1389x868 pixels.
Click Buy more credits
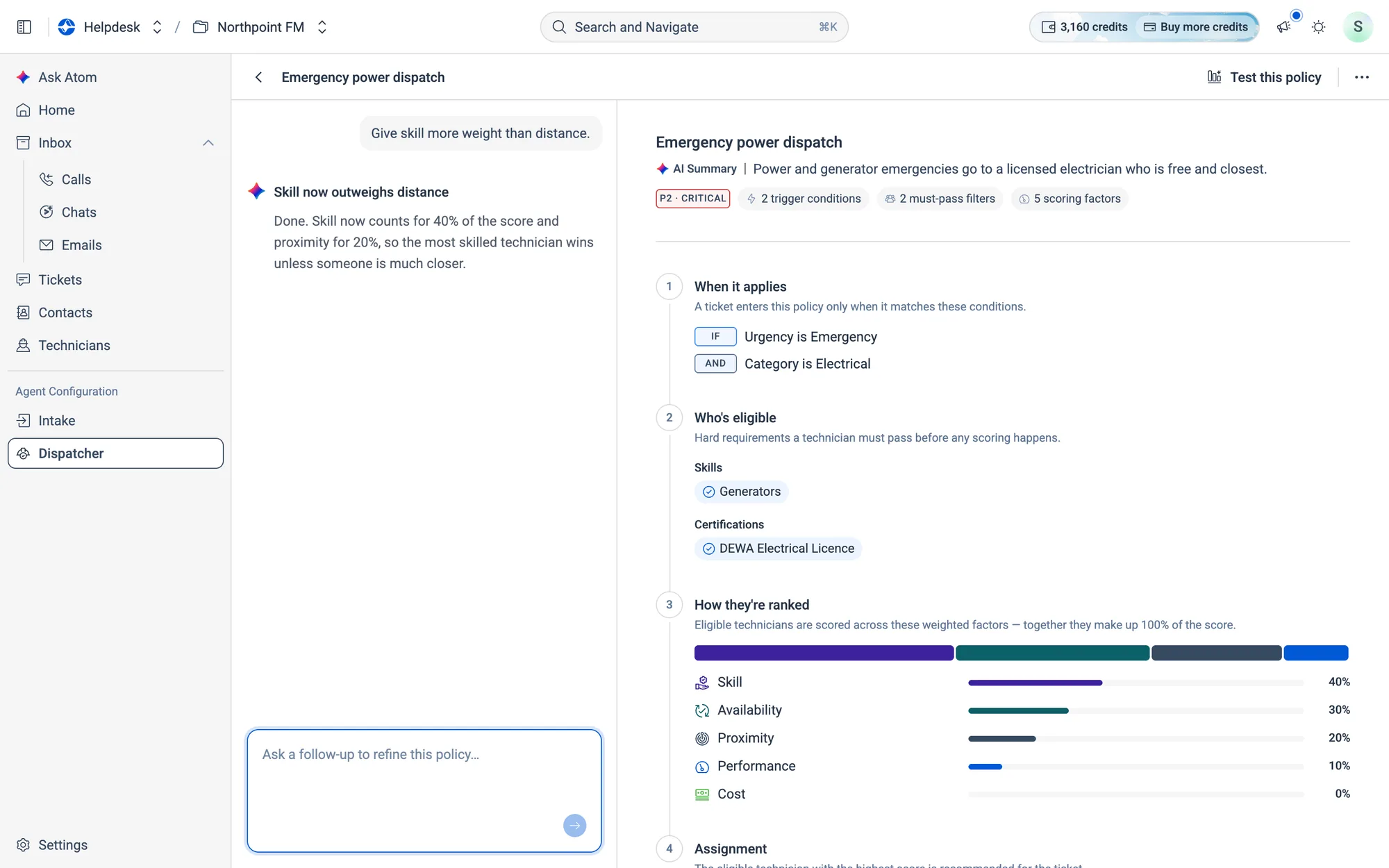[1196, 27]
